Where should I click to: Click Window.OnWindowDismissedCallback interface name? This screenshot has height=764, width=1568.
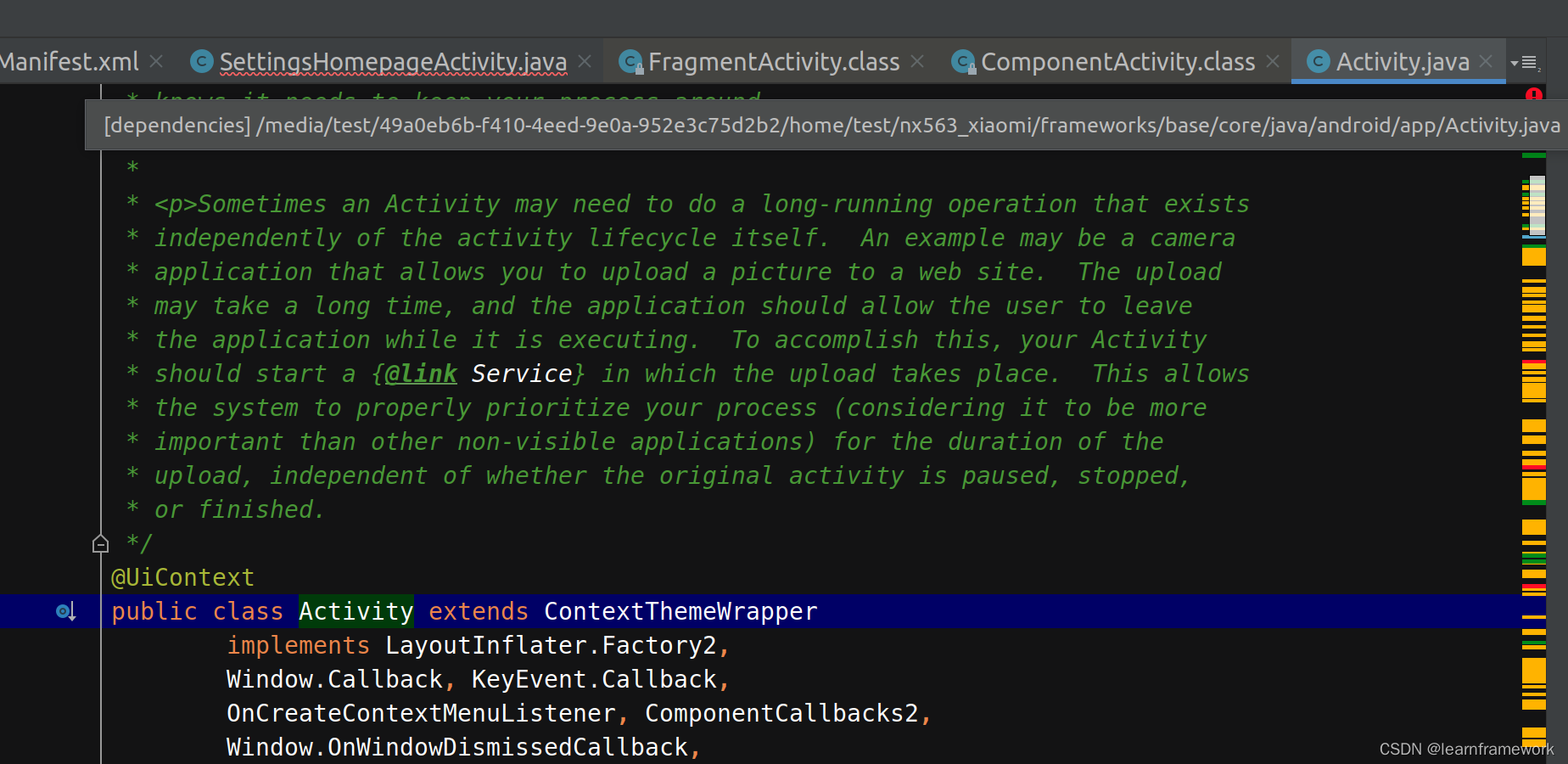click(x=457, y=747)
